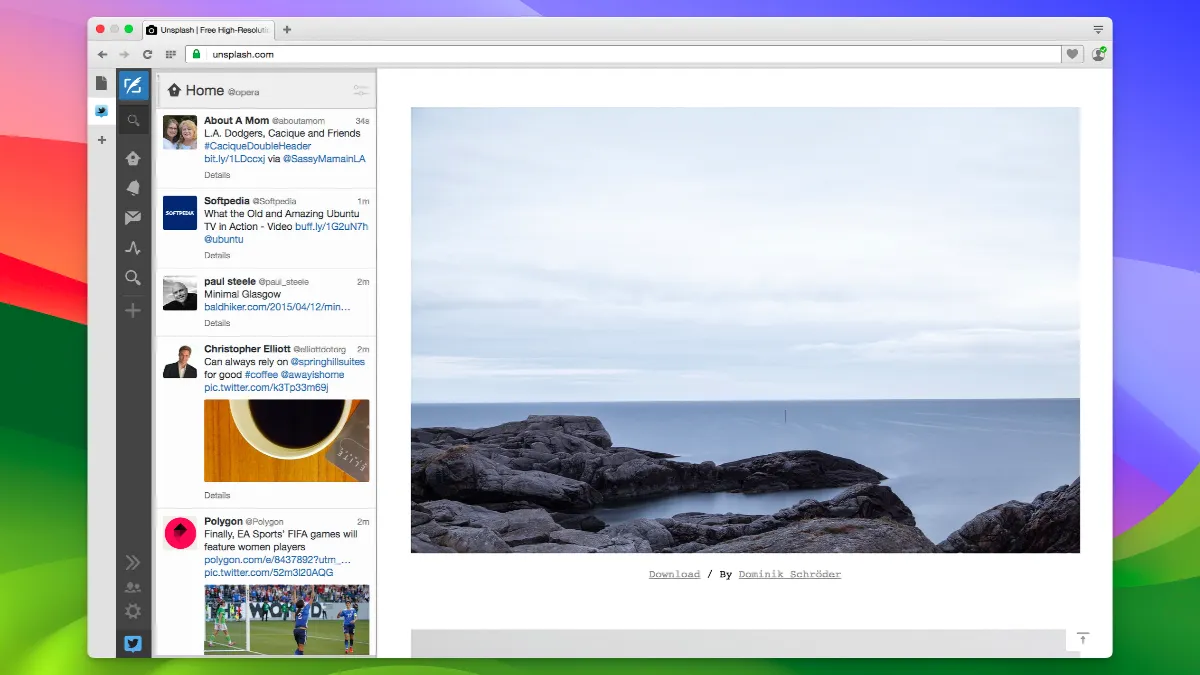Open a new tab with plus button

[x=288, y=30]
